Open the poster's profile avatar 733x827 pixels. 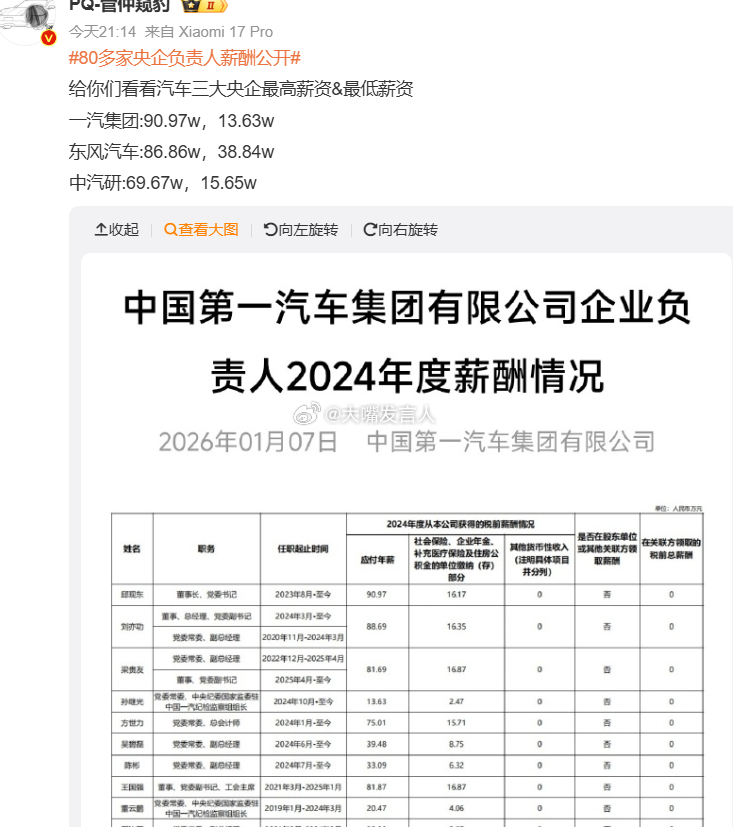[x=27, y=20]
